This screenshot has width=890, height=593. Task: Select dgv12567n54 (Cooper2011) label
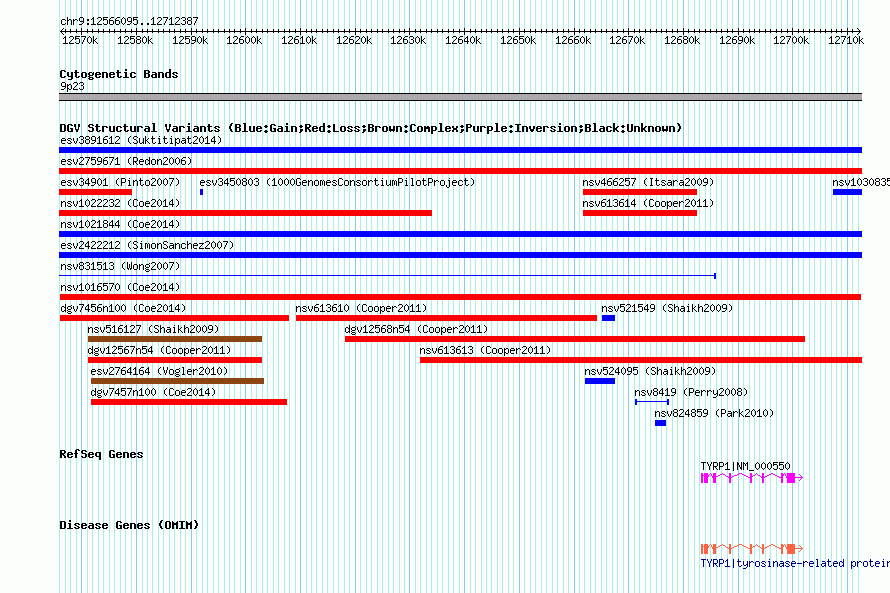coord(159,350)
